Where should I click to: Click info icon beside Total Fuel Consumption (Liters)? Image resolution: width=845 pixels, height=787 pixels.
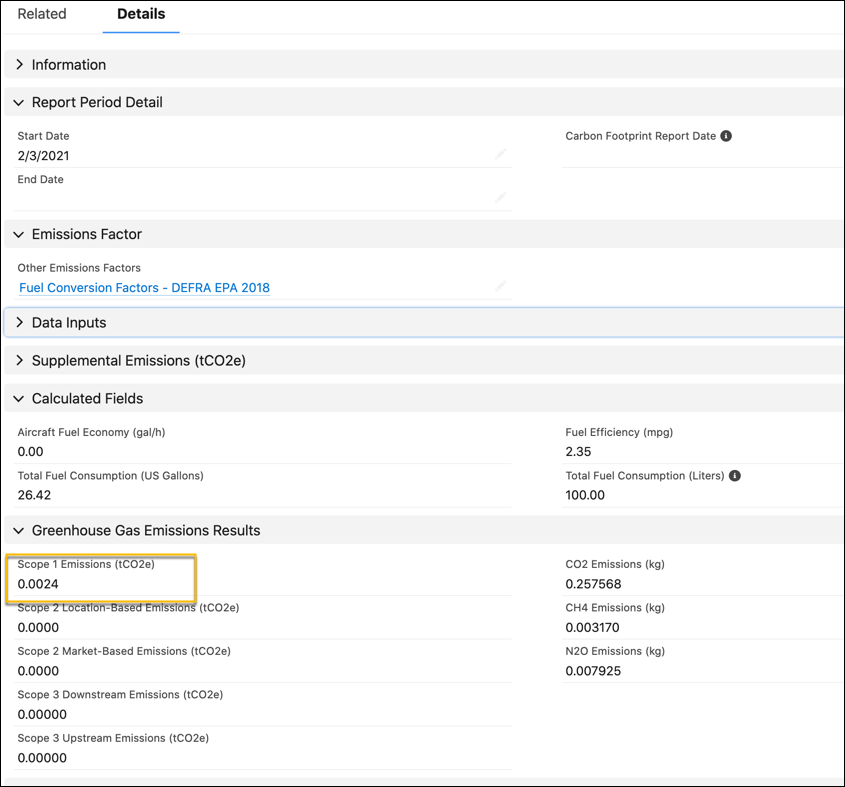735,476
